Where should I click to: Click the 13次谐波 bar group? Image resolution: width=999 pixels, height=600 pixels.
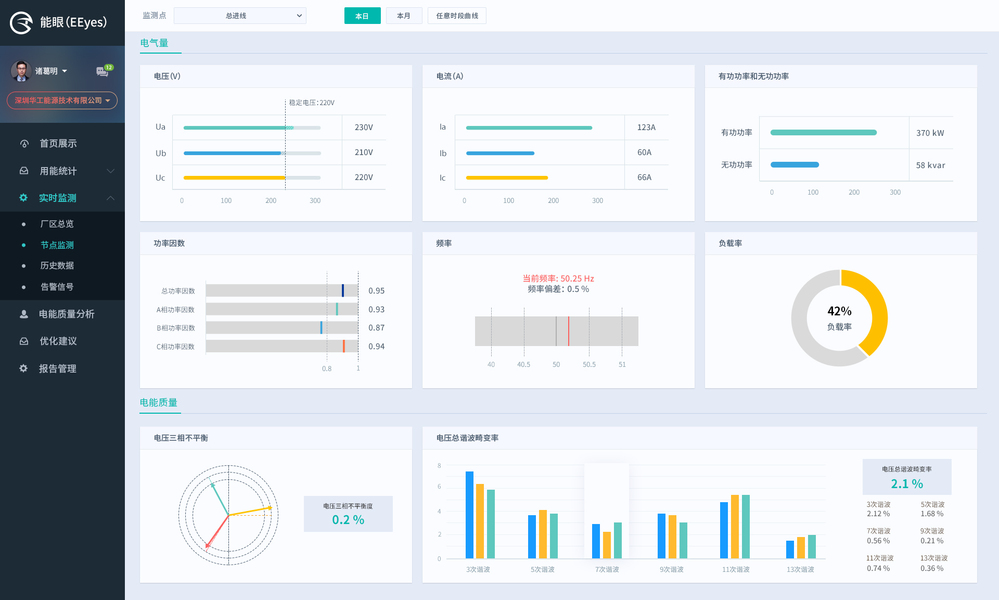pos(800,546)
